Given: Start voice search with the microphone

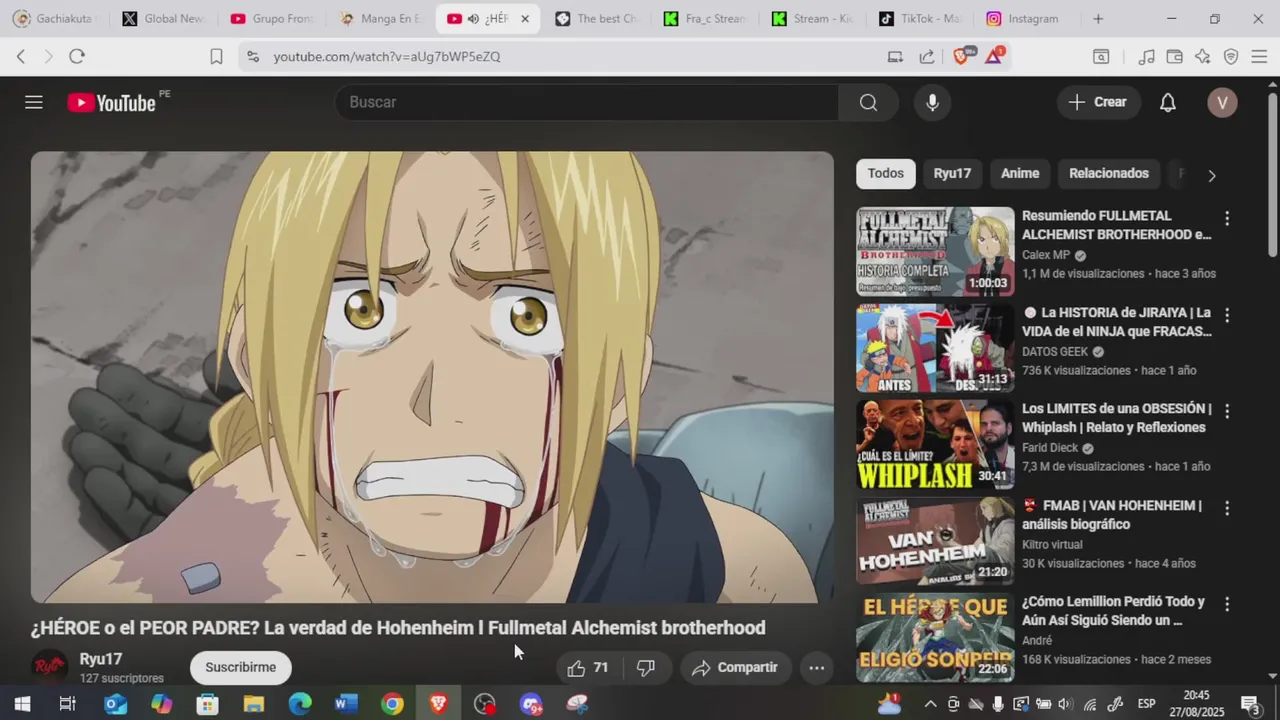Looking at the screenshot, I should pos(932,102).
